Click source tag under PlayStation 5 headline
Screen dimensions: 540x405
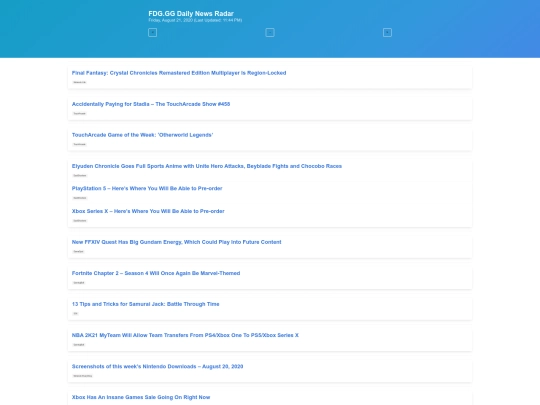tap(80, 198)
